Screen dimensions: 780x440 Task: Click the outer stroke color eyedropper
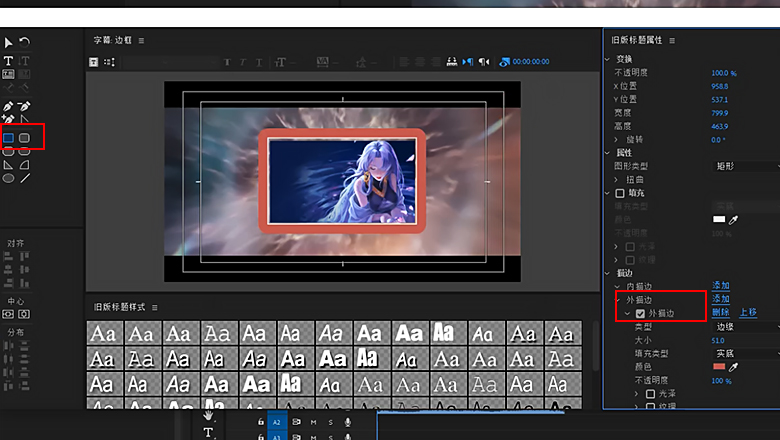[x=733, y=367]
